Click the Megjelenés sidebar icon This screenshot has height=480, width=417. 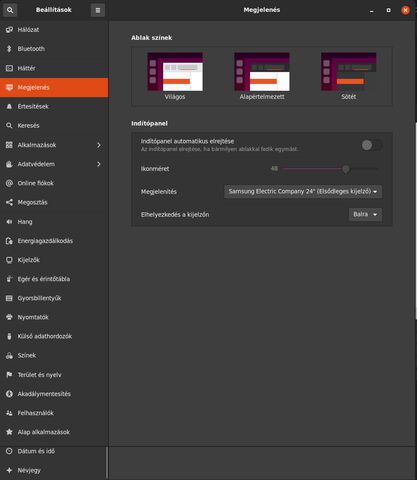(x=9, y=87)
